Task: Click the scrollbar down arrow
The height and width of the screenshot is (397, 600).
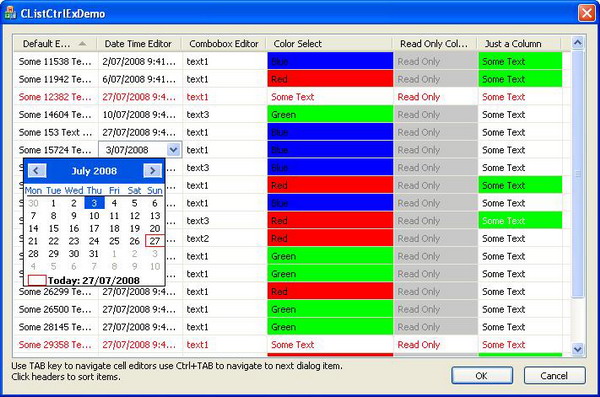Action: pos(577,349)
